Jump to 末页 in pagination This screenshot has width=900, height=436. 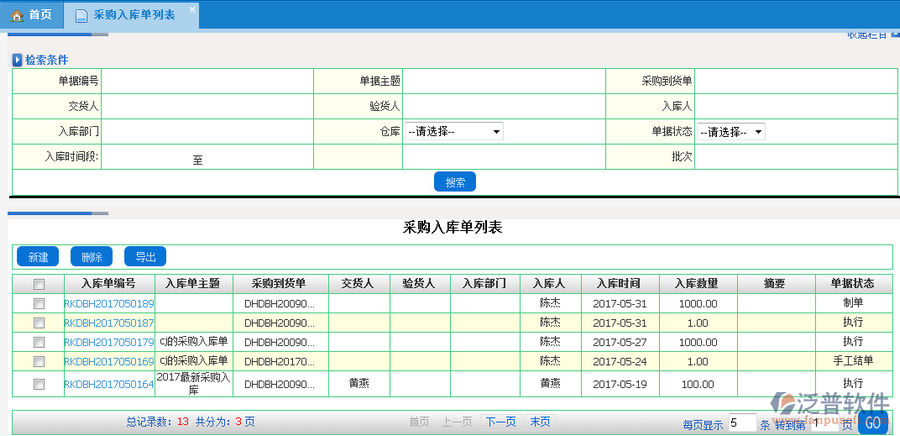[539, 422]
